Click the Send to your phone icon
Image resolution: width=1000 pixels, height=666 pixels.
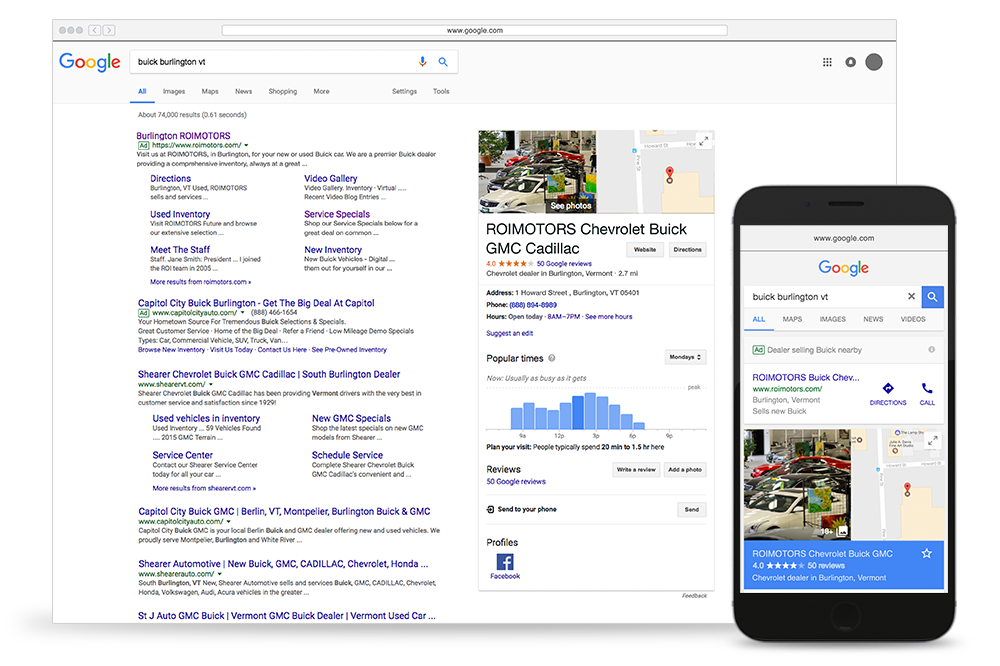(490, 509)
